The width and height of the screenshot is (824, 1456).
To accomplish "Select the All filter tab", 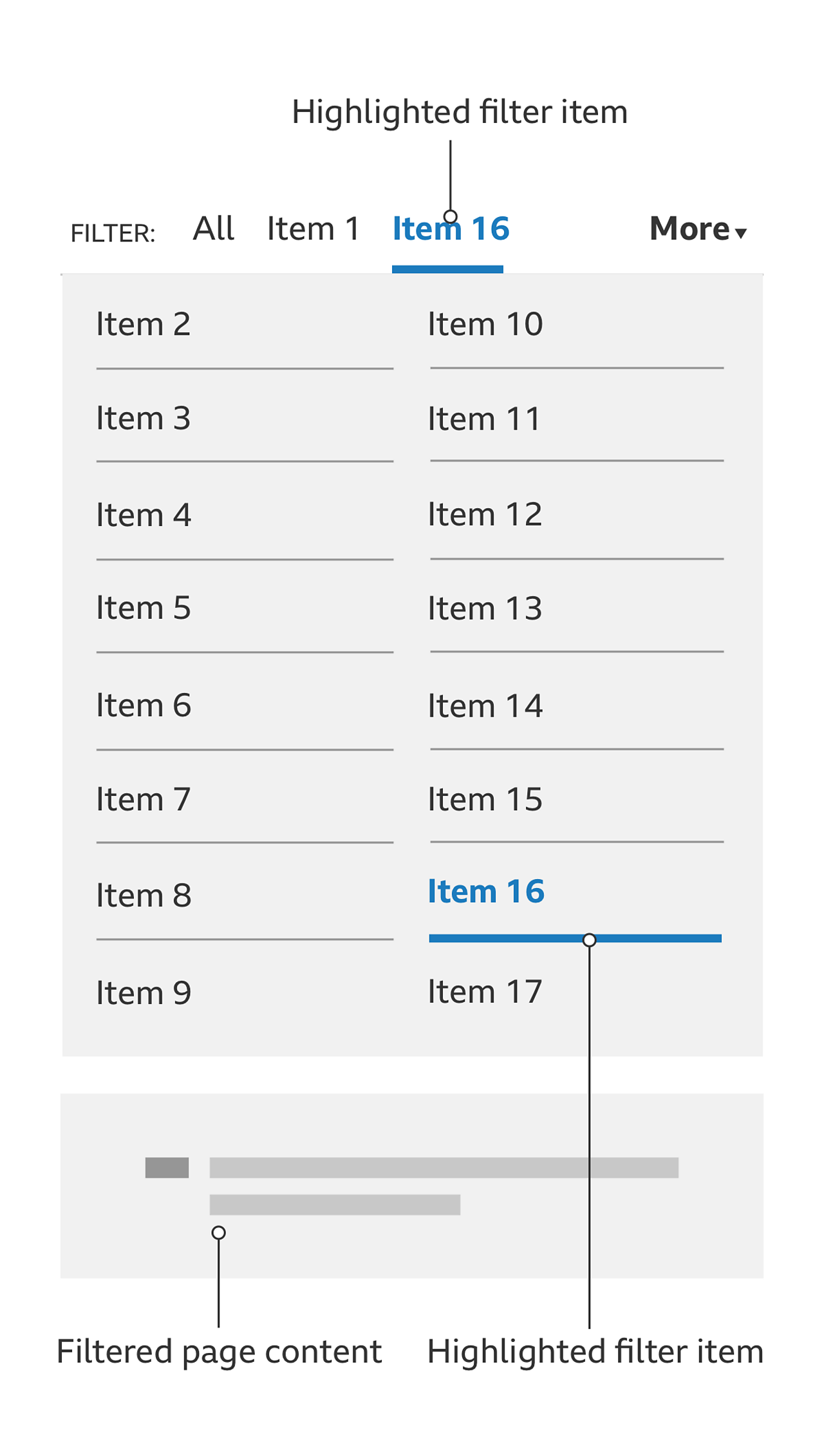I will pos(213,229).
